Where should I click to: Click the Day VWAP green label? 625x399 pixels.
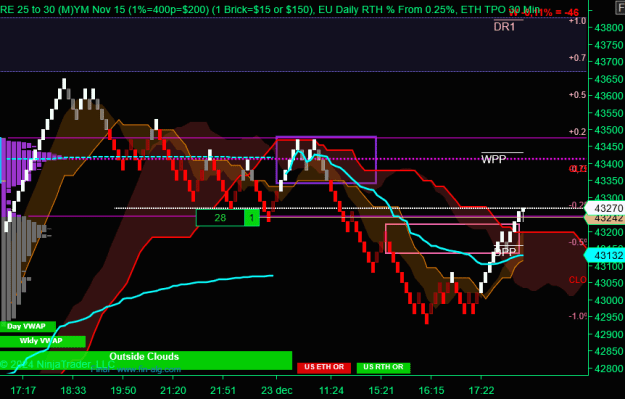pos(28,326)
